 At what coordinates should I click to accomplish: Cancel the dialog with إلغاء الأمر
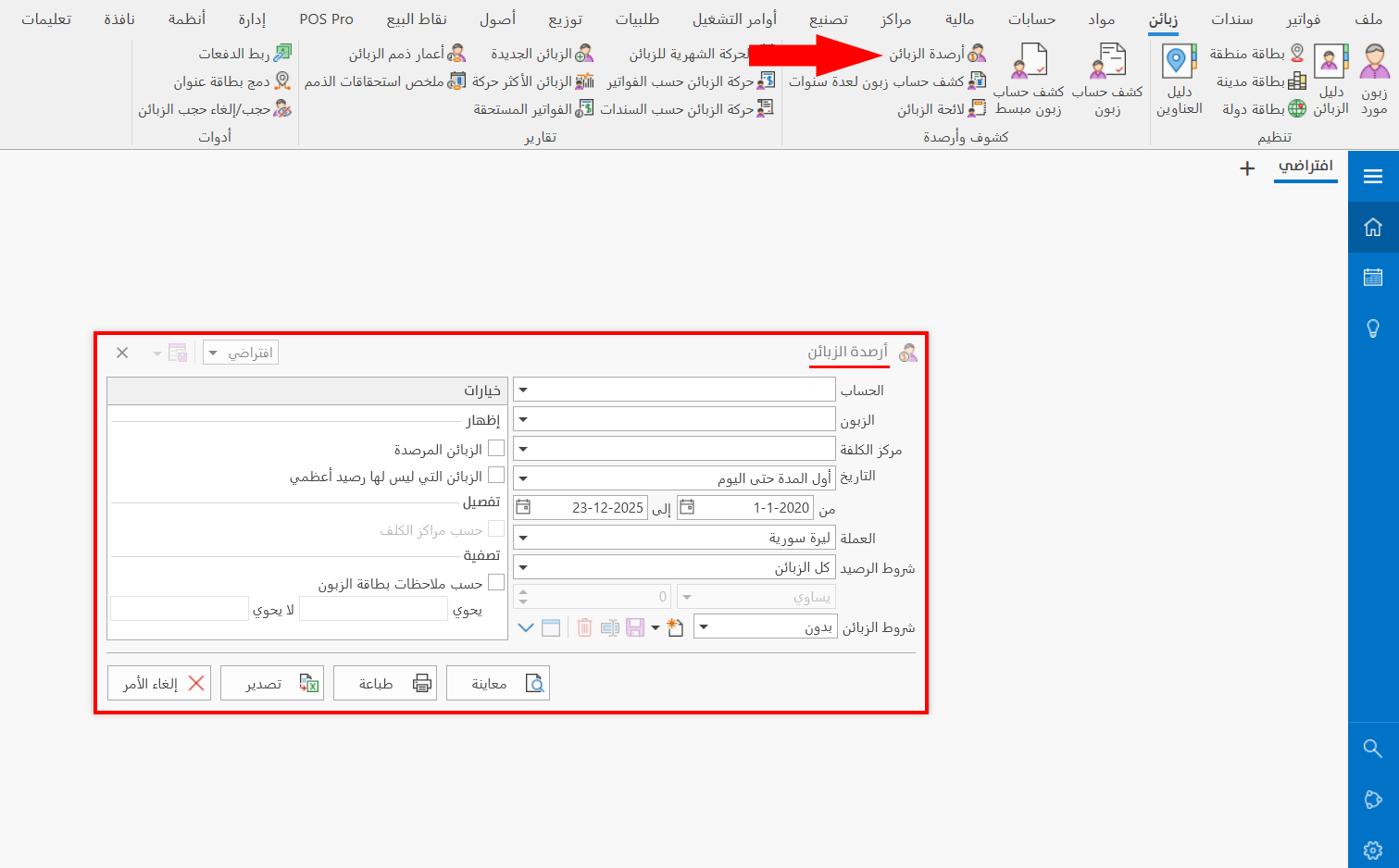[x=158, y=682]
